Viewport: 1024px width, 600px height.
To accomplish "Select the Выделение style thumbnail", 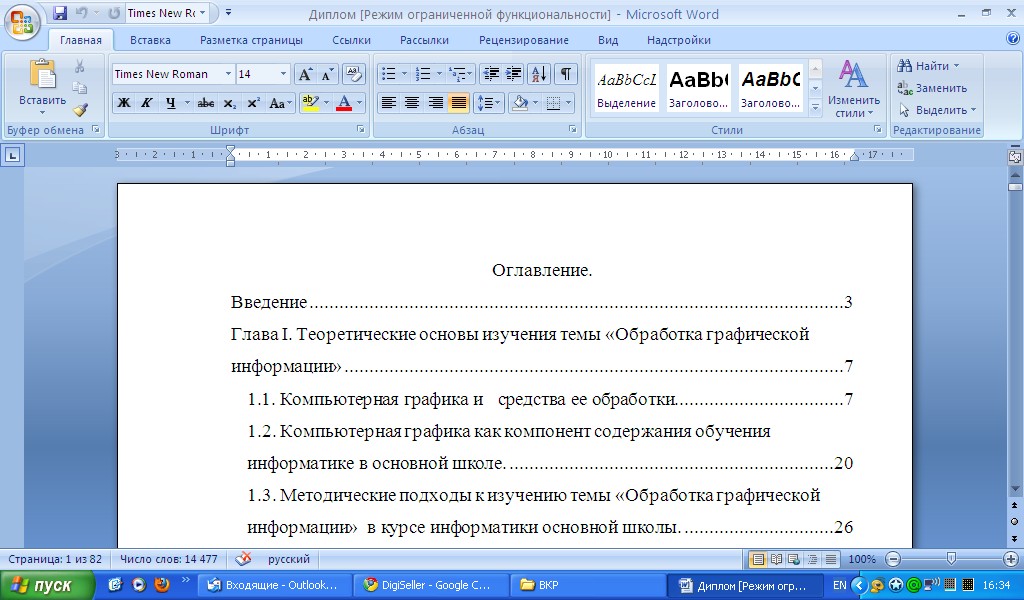I will (626, 88).
